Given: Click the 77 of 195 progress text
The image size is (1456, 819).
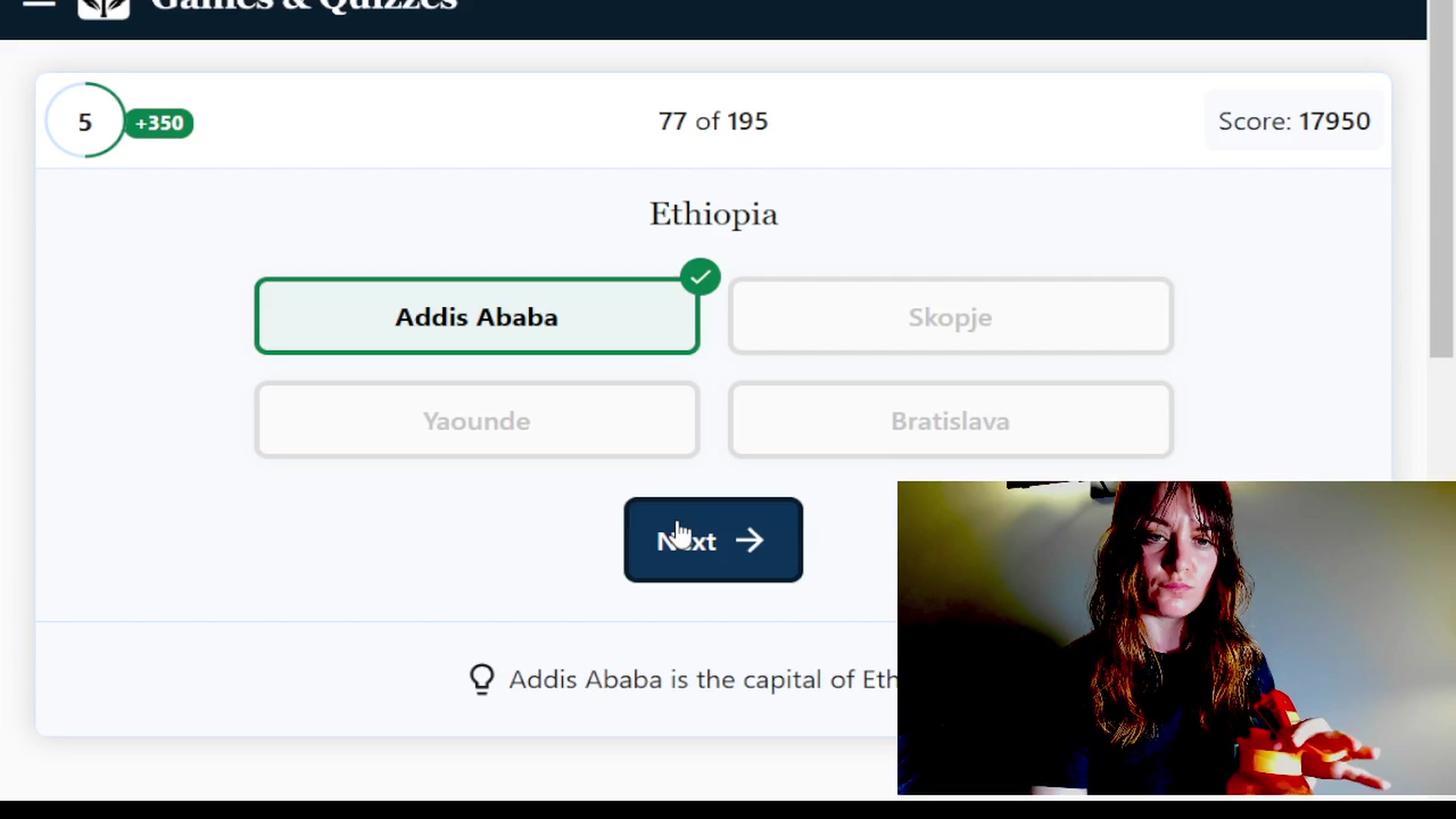Looking at the screenshot, I should pos(713,121).
